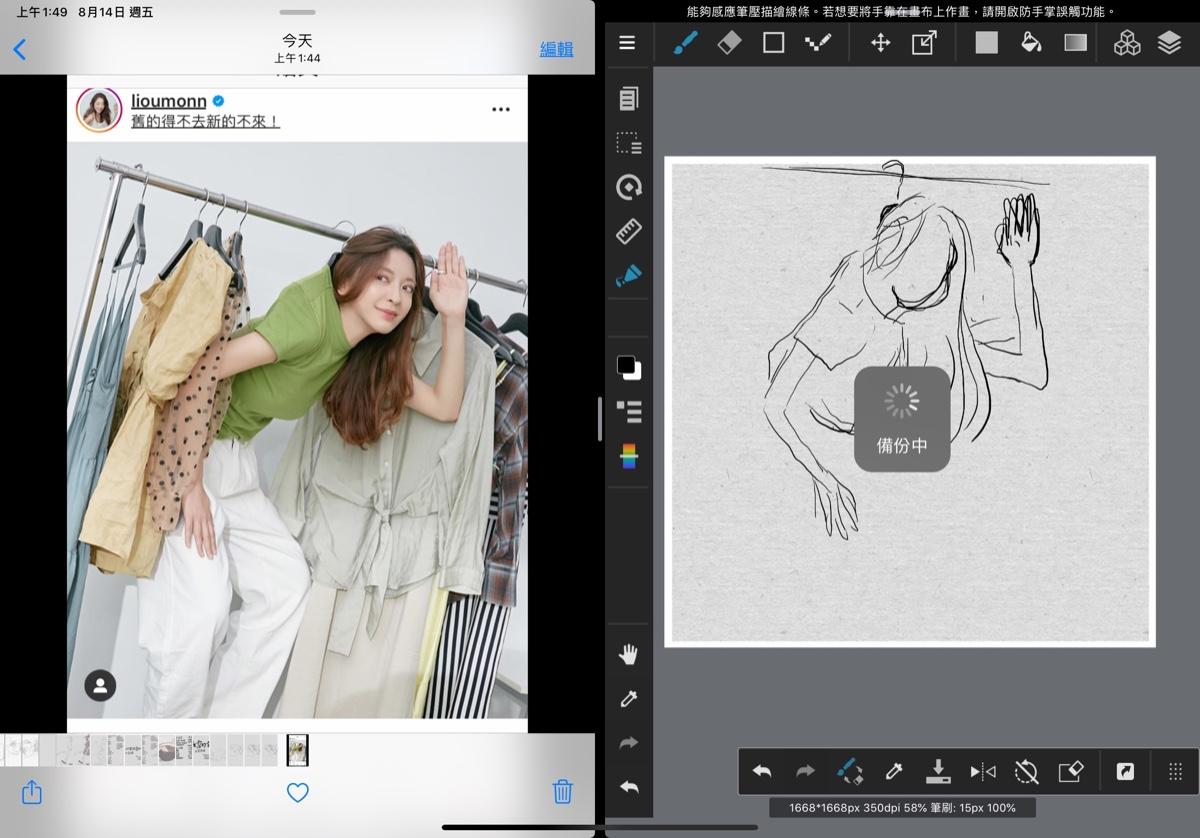Viewport: 1200px width, 838px height.
Task: Open the black/white foreground color swatch
Action: 629,367
